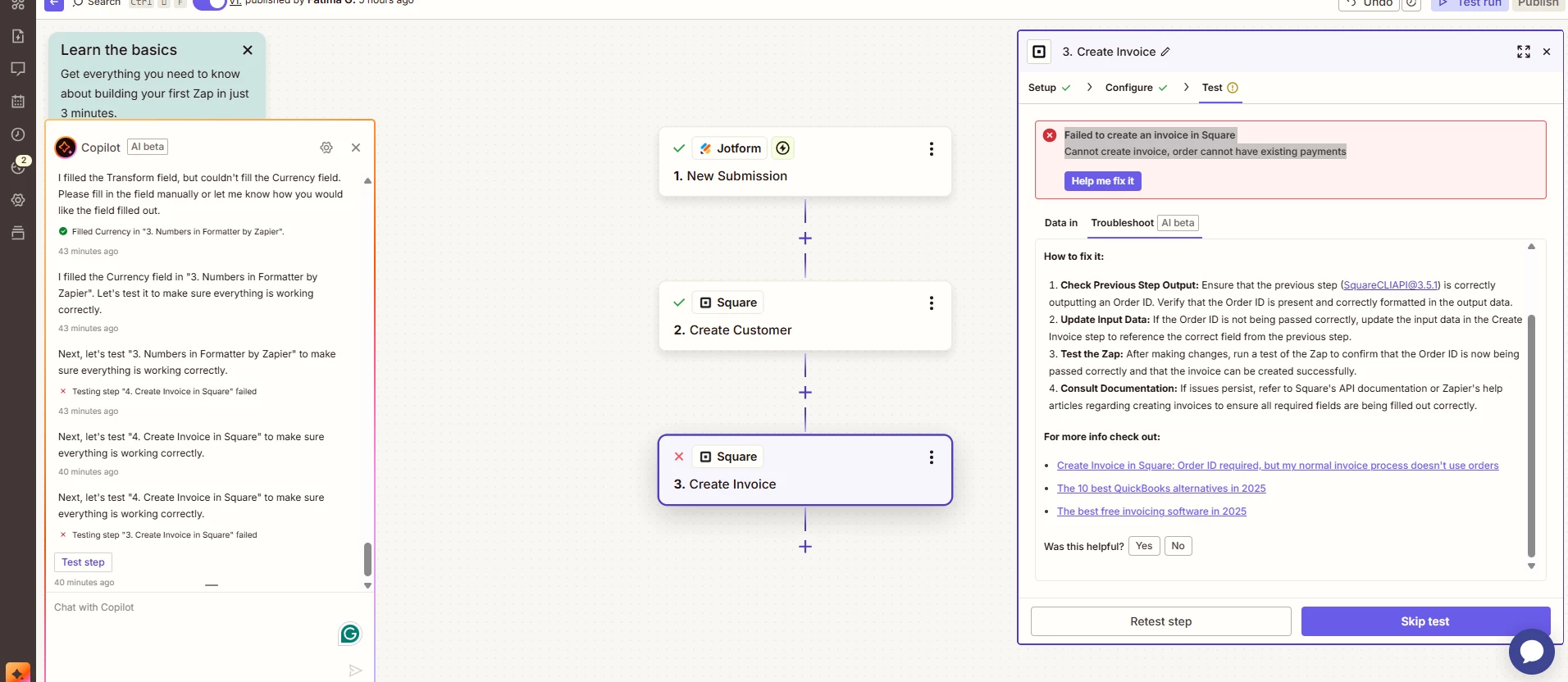Image resolution: width=1568 pixels, height=682 pixels.
Task: Rename step via pencil icon
Action: tap(1165, 52)
